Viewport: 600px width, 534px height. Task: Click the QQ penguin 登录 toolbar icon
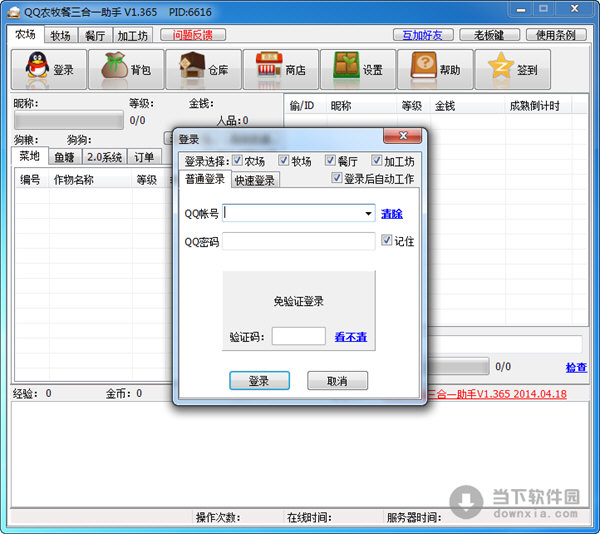49,69
